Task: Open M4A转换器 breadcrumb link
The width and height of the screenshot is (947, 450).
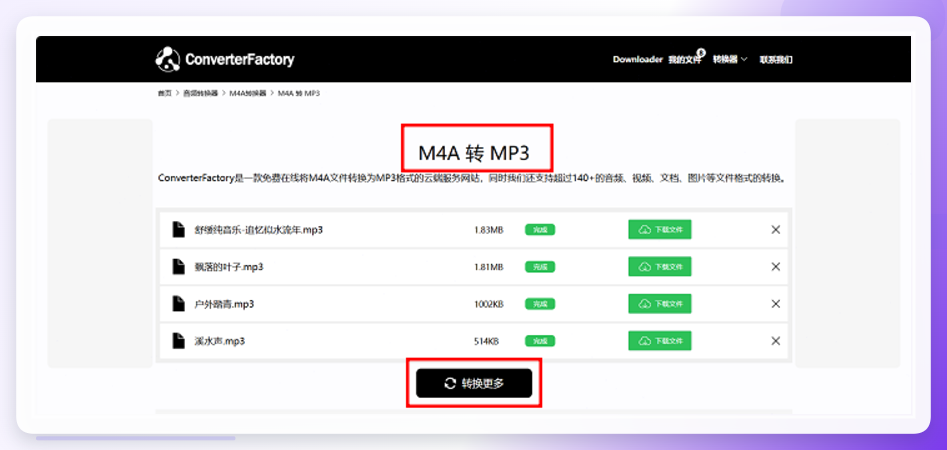Action: [248, 93]
